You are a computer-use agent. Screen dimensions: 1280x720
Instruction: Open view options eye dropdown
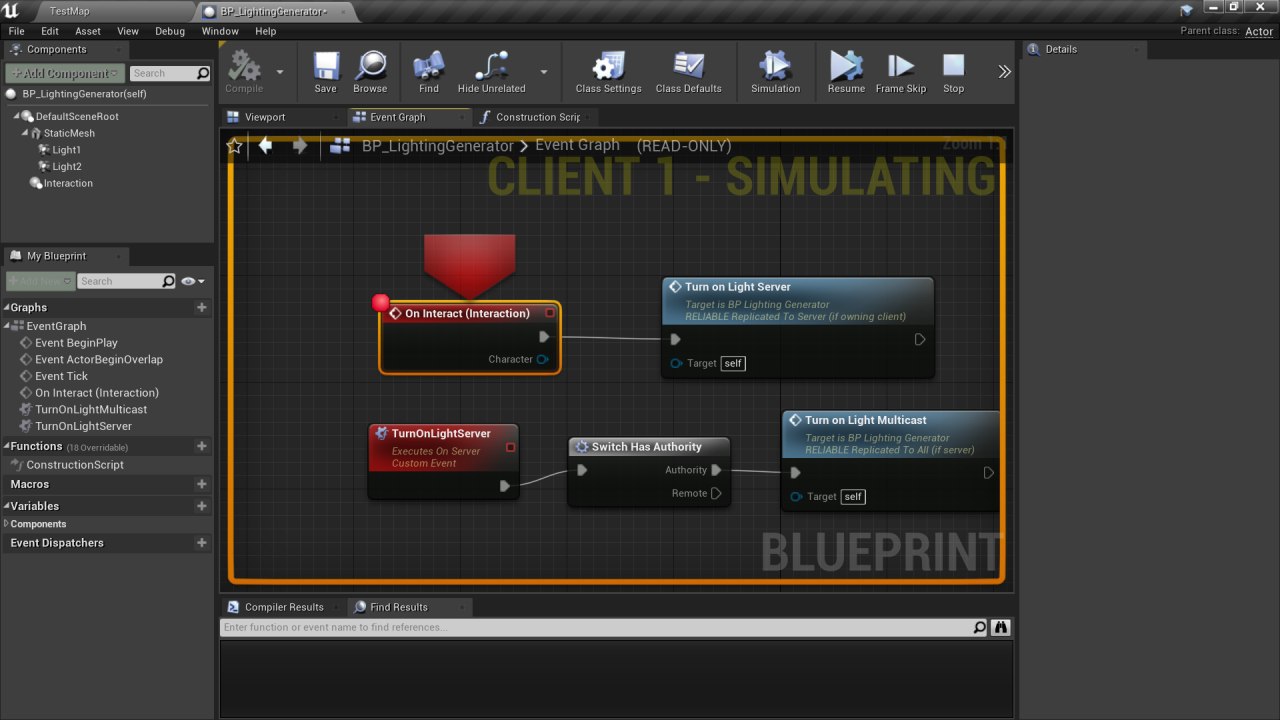click(x=193, y=282)
